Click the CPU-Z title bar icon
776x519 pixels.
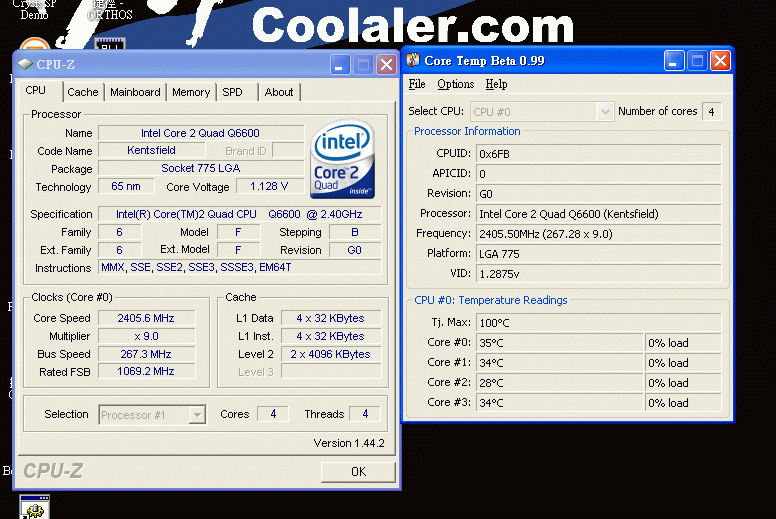(x=25, y=64)
